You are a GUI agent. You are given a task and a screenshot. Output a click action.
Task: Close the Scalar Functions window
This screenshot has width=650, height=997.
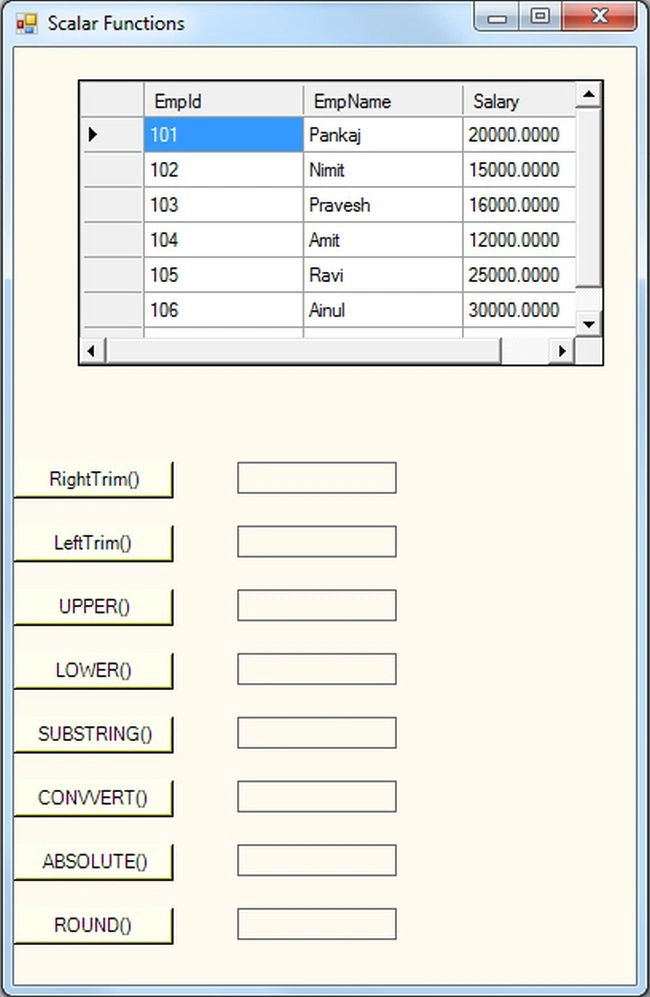pos(598,17)
